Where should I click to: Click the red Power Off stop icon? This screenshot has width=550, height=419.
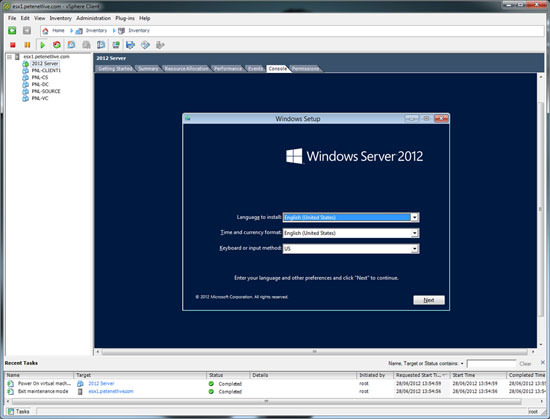click(13, 45)
